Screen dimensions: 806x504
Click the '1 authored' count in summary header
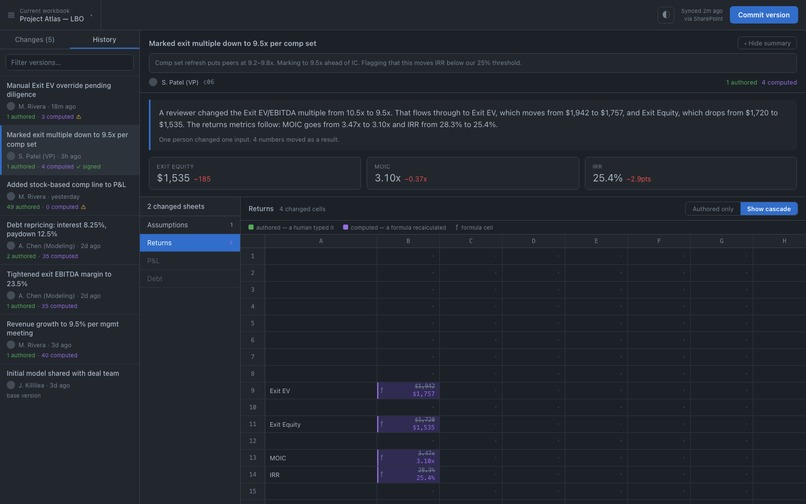(741, 82)
